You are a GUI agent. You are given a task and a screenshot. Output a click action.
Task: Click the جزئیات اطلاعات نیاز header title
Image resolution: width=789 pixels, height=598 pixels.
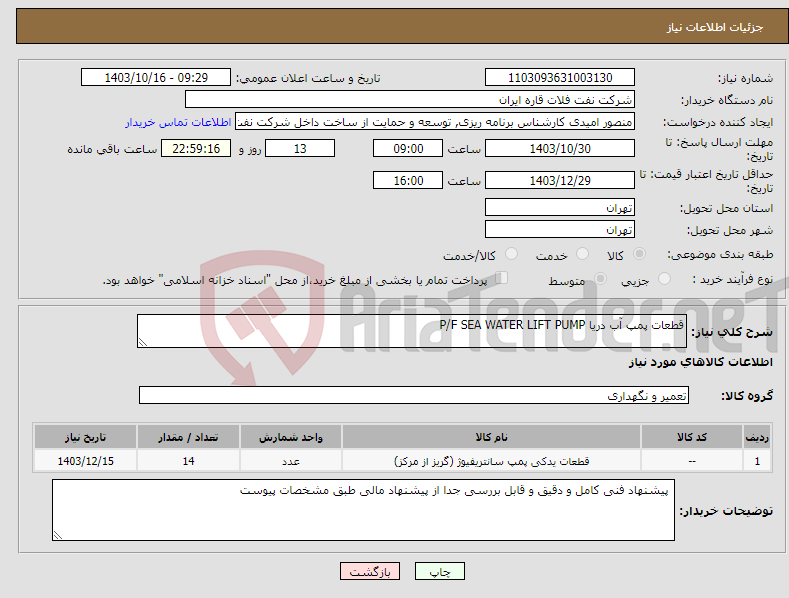(715, 27)
